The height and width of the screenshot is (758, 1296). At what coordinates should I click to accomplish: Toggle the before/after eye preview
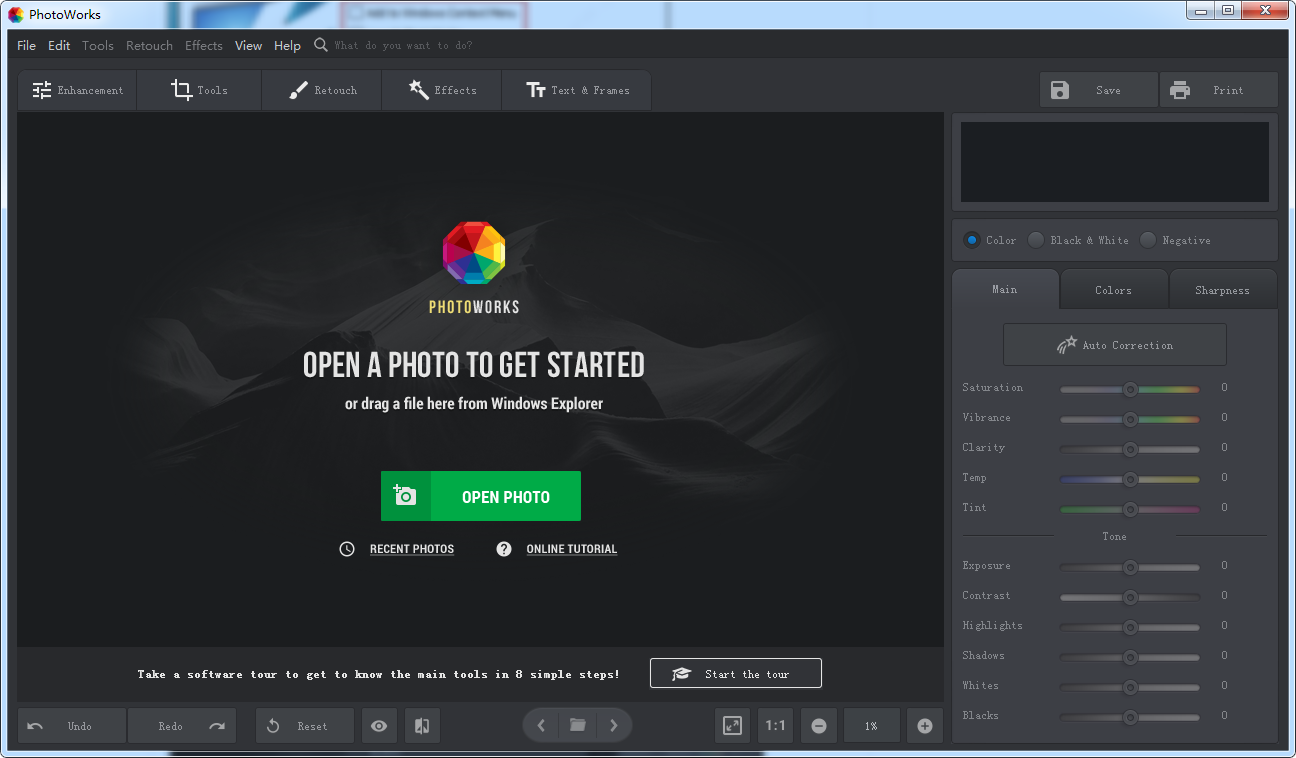[x=379, y=725]
